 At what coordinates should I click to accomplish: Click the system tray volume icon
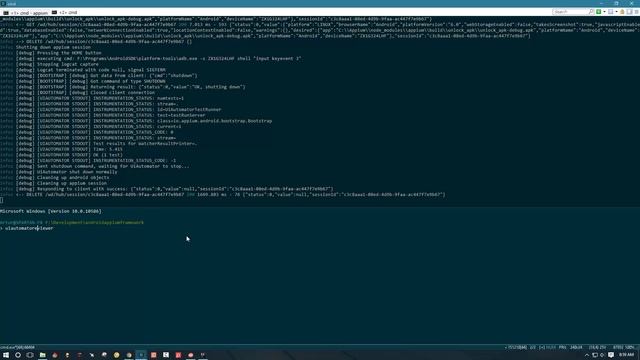[602, 355]
